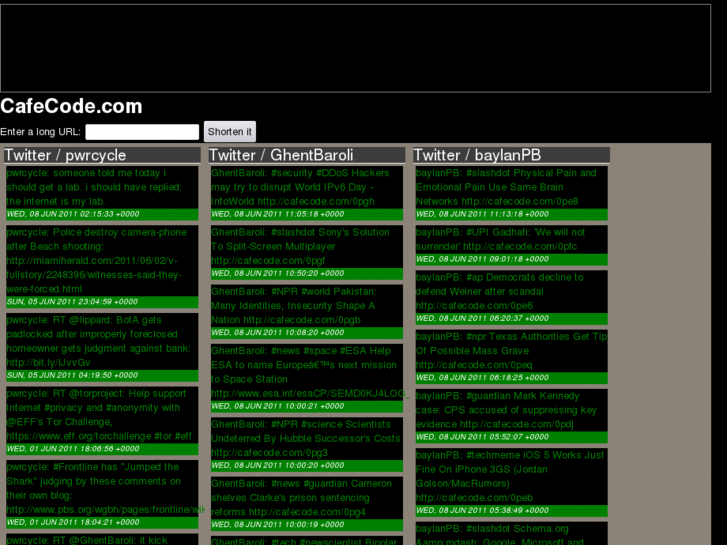Click timestamp WED, 01 JUN 2011 18:04:21 +0000
The image size is (727, 545).
[73, 522]
